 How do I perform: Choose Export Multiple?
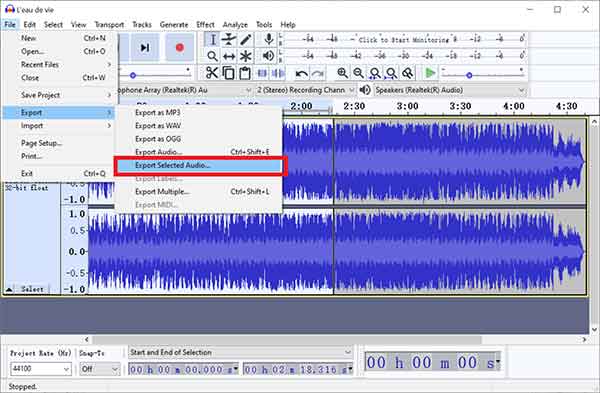[x=198, y=192]
